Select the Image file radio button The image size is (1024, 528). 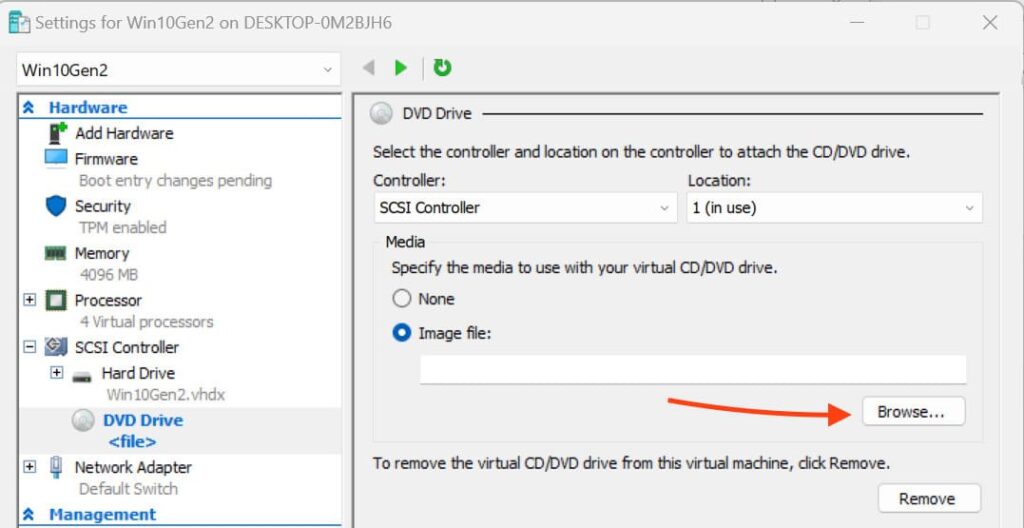(402, 333)
